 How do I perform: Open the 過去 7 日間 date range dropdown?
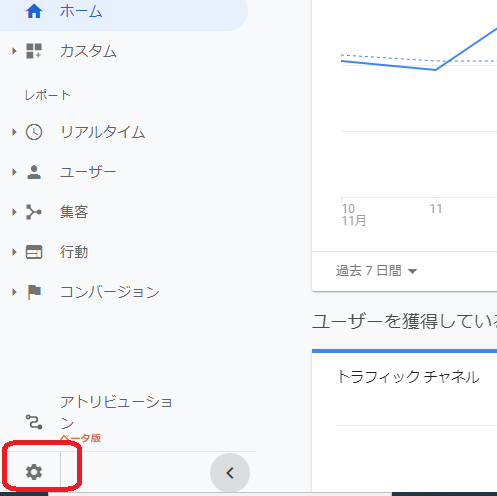tap(376, 271)
